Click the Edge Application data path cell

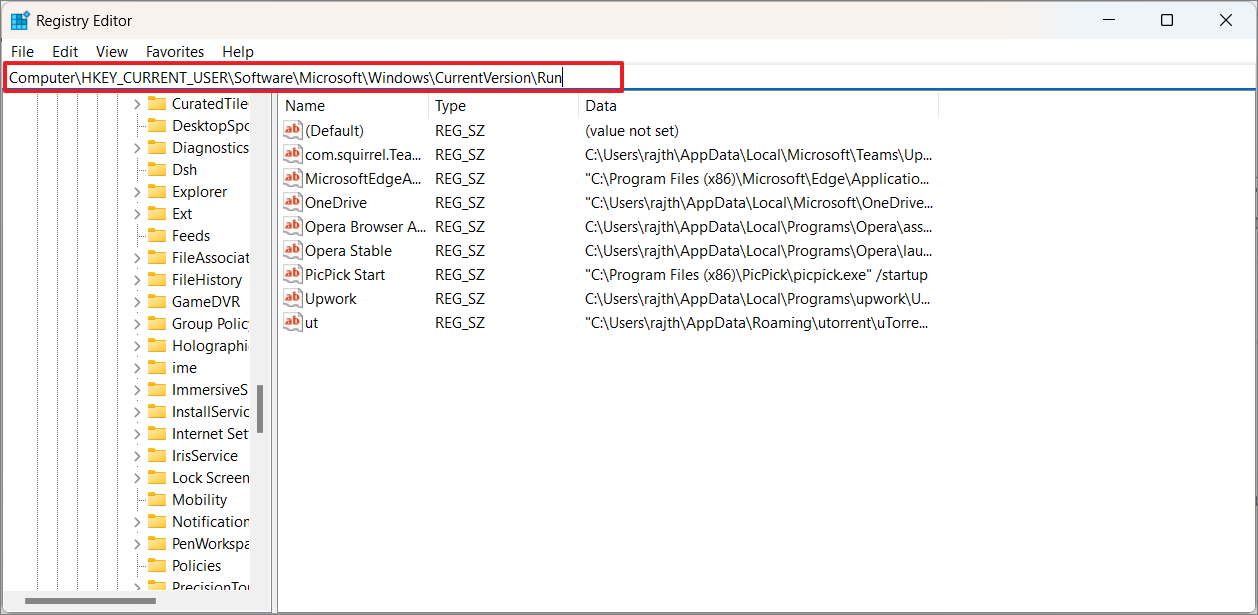click(759, 179)
